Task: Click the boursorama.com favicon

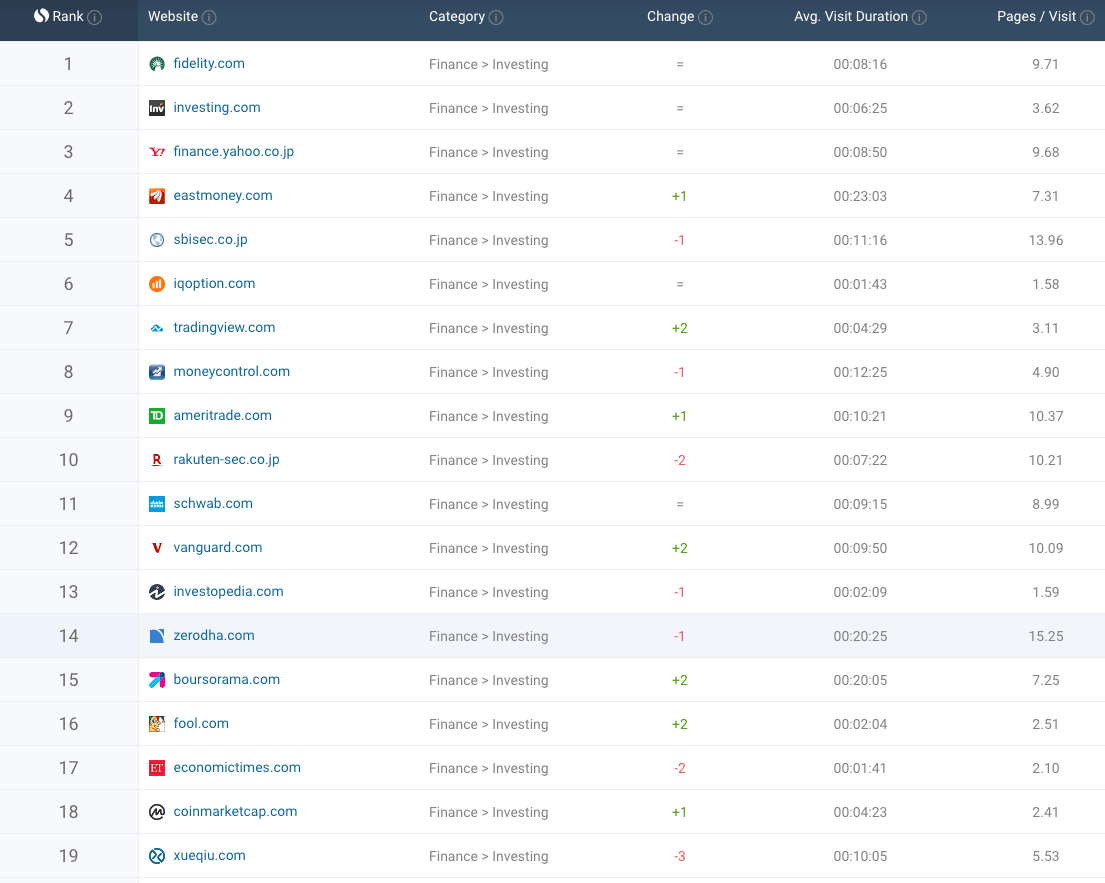Action: (156, 680)
